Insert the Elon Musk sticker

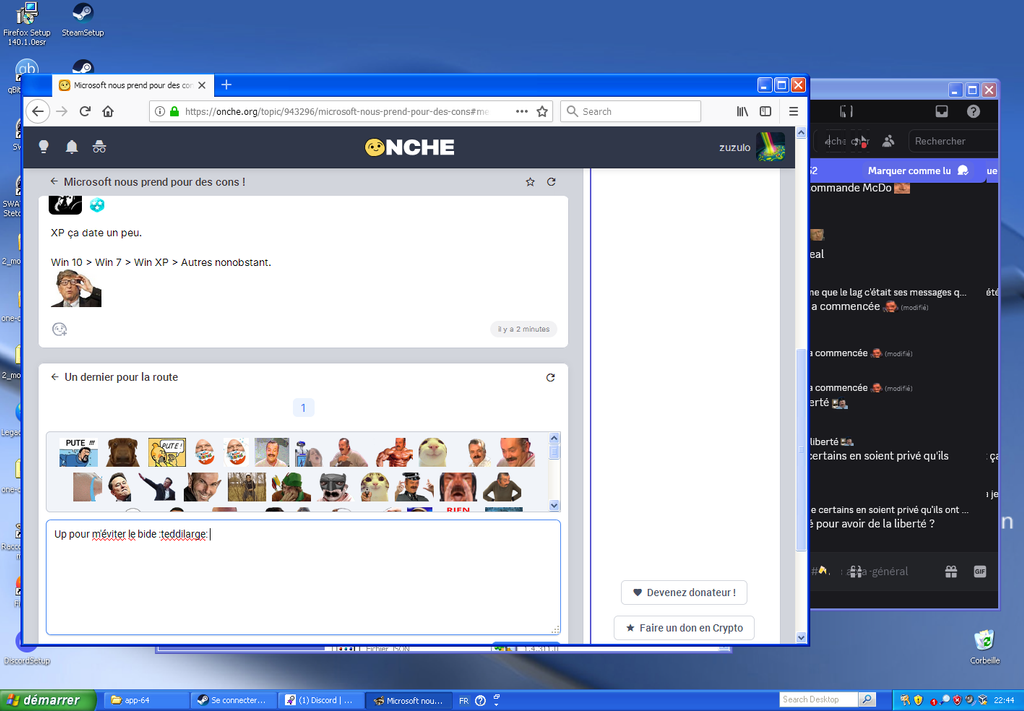[120, 487]
